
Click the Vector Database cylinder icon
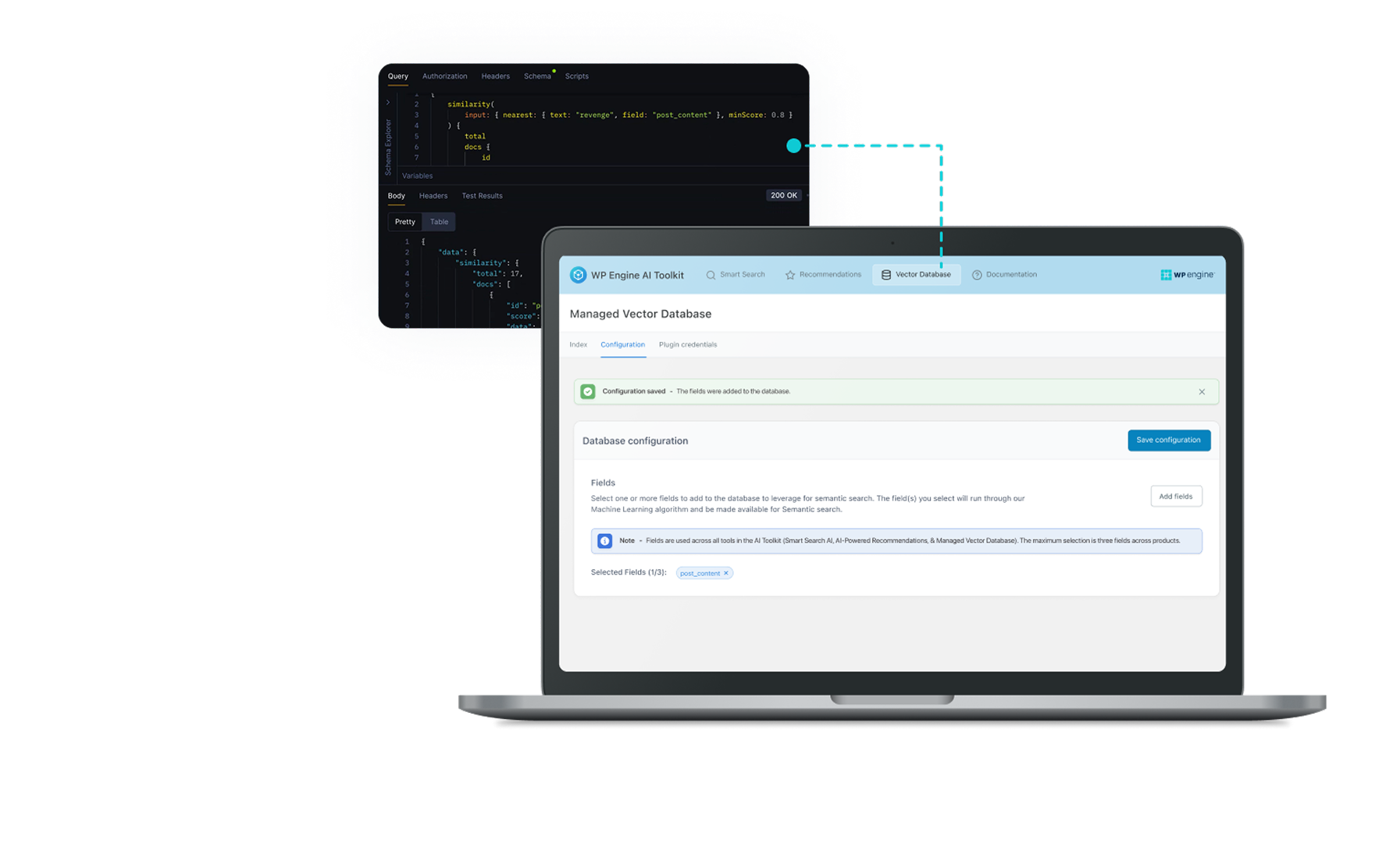point(886,275)
